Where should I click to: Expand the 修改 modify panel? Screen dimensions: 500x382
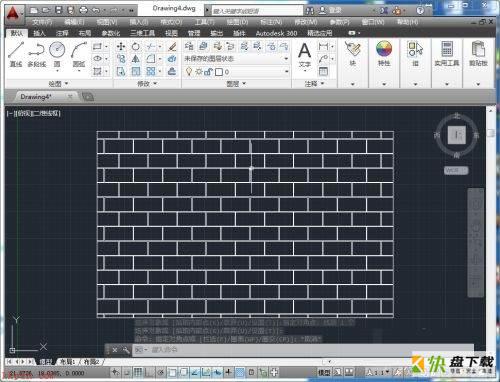pyautogui.click(x=147, y=84)
